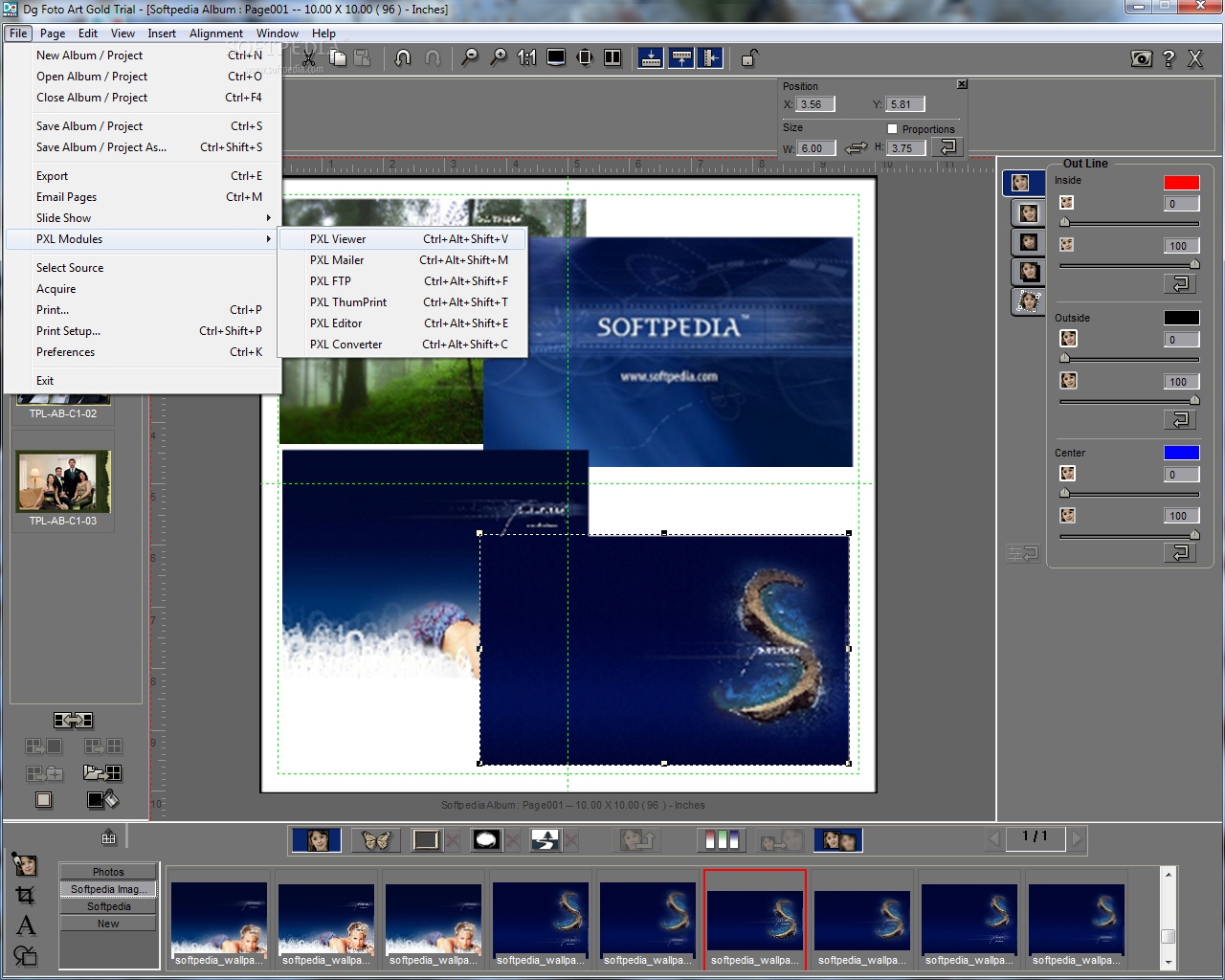The width and height of the screenshot is (1225, 980).
Task: Click the swap templates double-arrow icon
Action: [74, 720]
